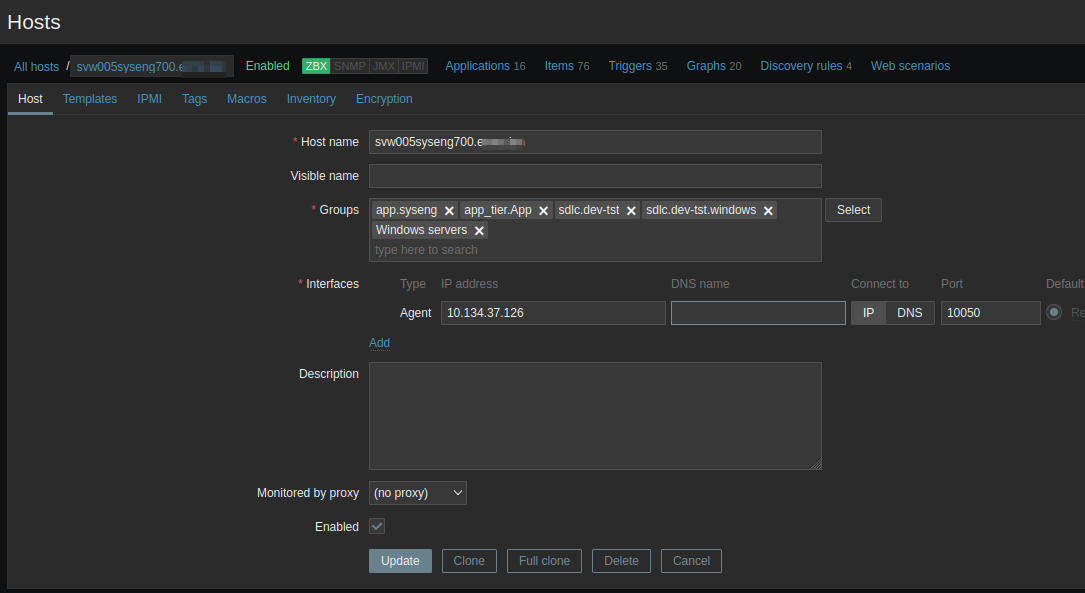
Task: Select the Default interface radio button
Action: tap(1054, 313)
